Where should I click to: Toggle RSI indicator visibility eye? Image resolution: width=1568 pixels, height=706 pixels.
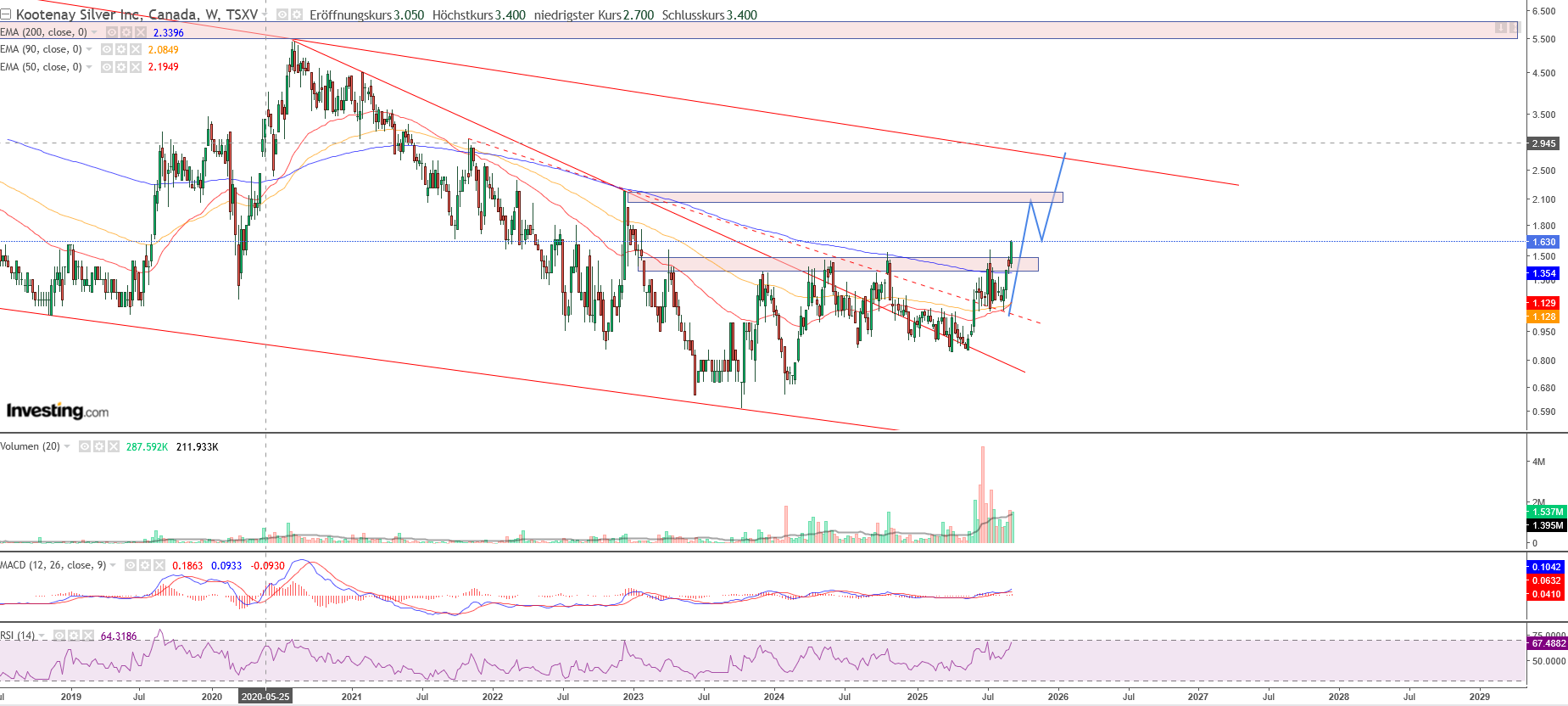59,636
